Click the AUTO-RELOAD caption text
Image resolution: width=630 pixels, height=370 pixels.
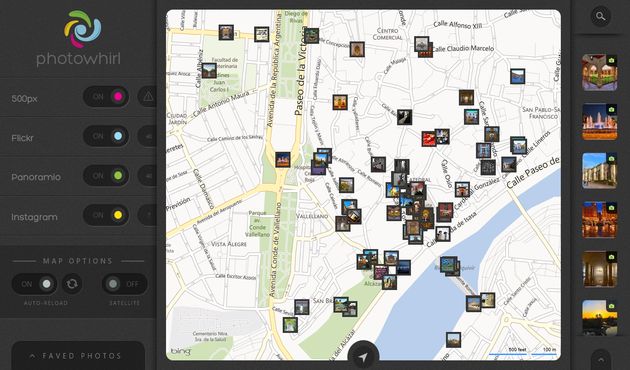coord(46,303)
